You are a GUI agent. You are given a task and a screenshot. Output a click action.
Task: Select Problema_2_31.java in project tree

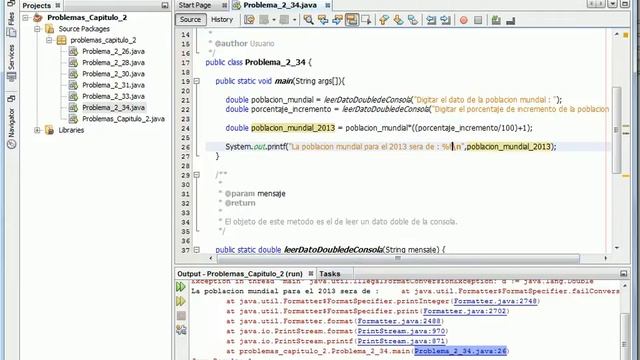coord(113,85)
